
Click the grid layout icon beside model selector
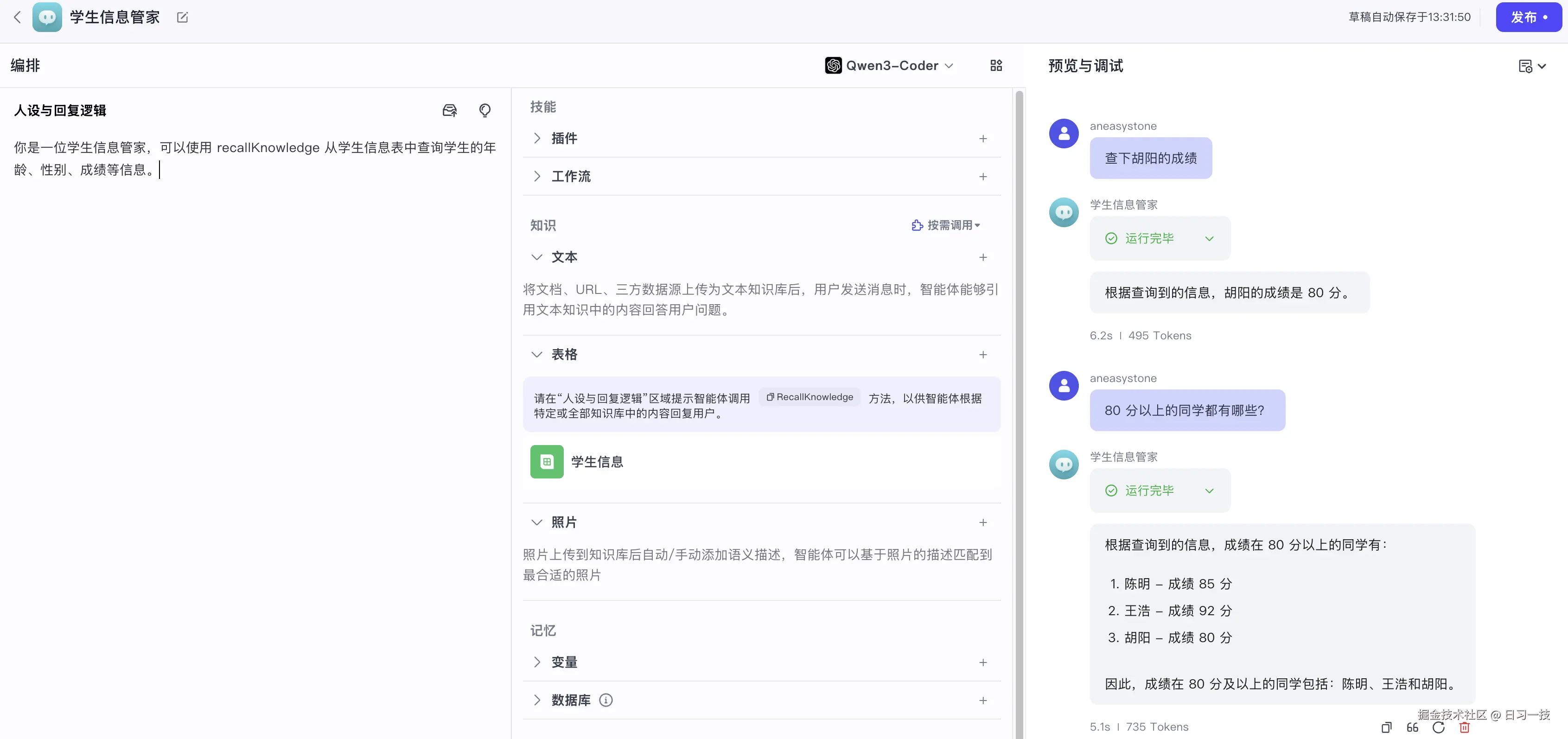996,65
